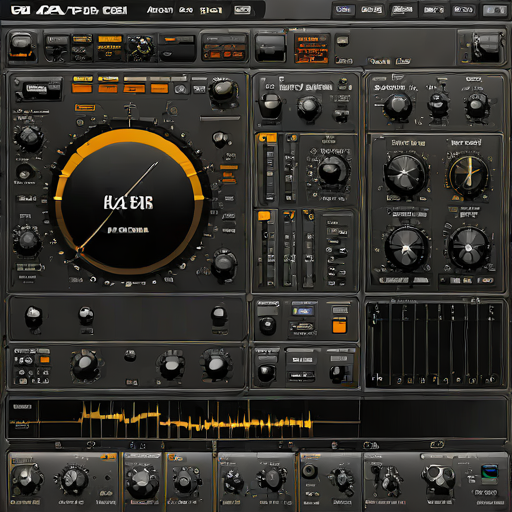Toggle the first orange button above the main dial

coord(82,88)
